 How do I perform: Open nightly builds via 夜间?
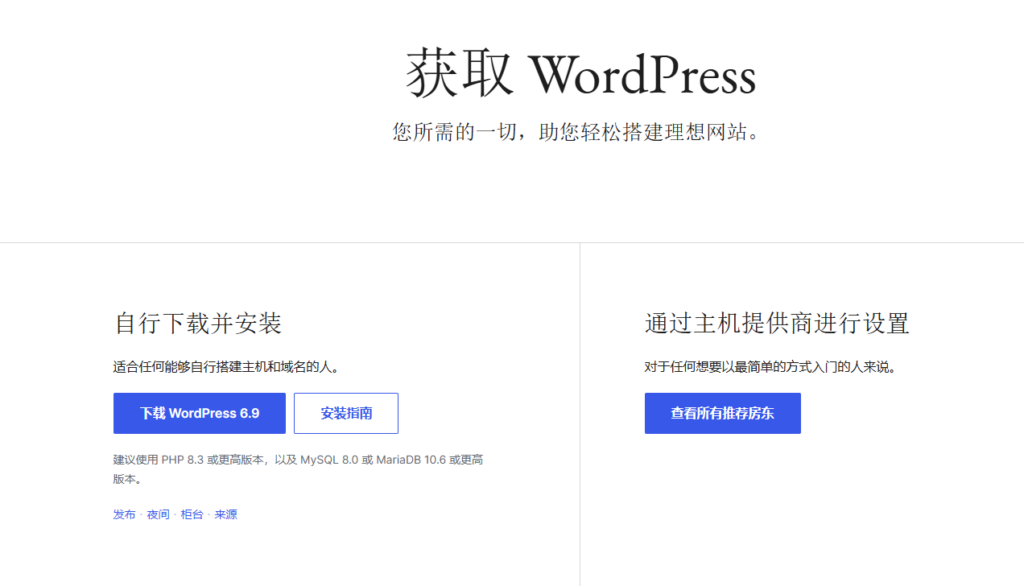[x=156, y=514]
